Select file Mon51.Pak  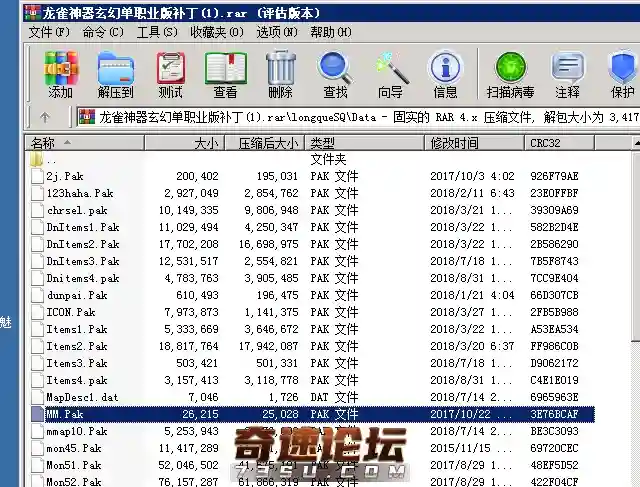pyautogui.click(x=73, y=465)
